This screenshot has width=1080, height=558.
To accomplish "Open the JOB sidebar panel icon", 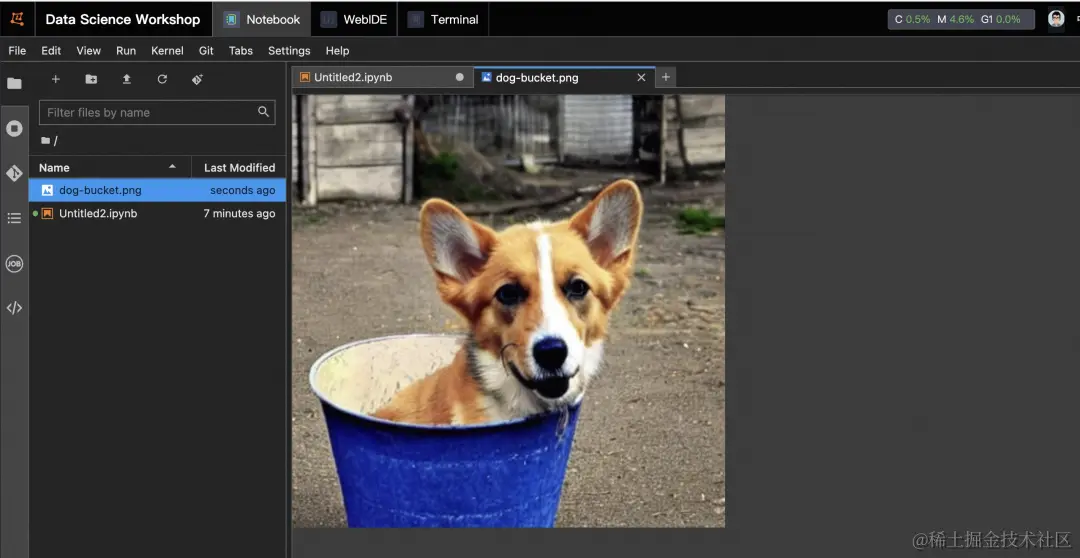I will click(14, 263).
